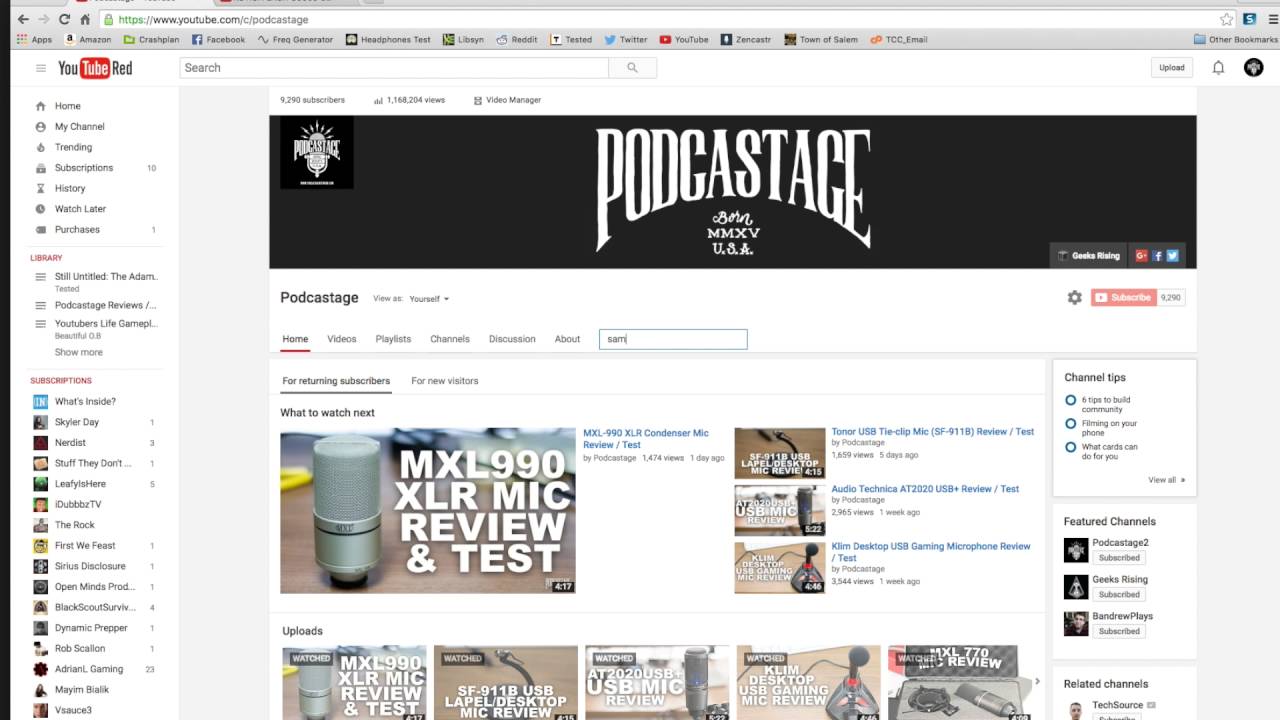
Task: Toggle Subscribed for BandrewPlays
Action: pos(1119,631)
